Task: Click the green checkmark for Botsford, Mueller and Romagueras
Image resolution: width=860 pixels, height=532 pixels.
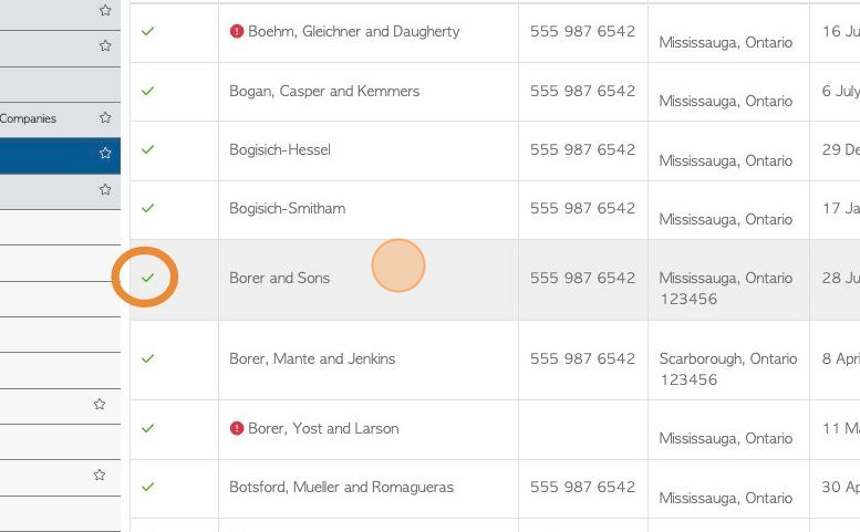Action: [x=148, y=486]
